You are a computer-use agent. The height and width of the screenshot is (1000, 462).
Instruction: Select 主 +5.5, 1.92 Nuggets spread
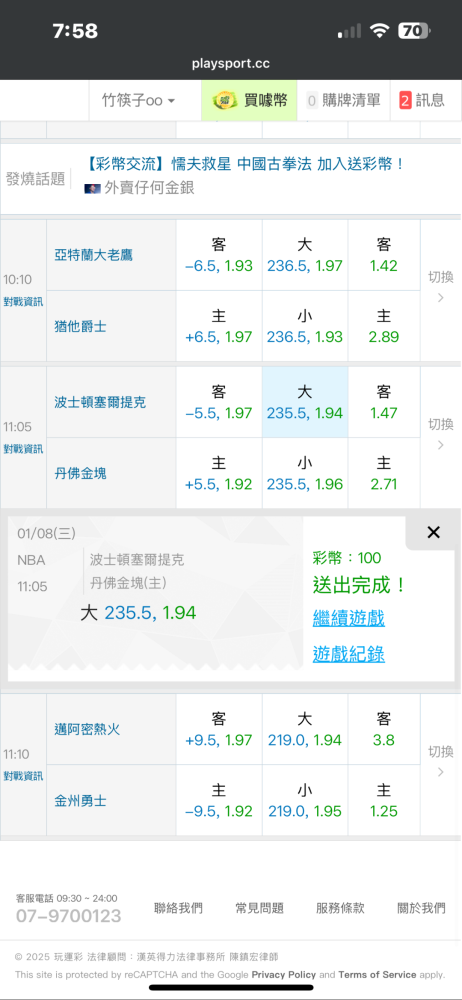[x=219, y=473]
